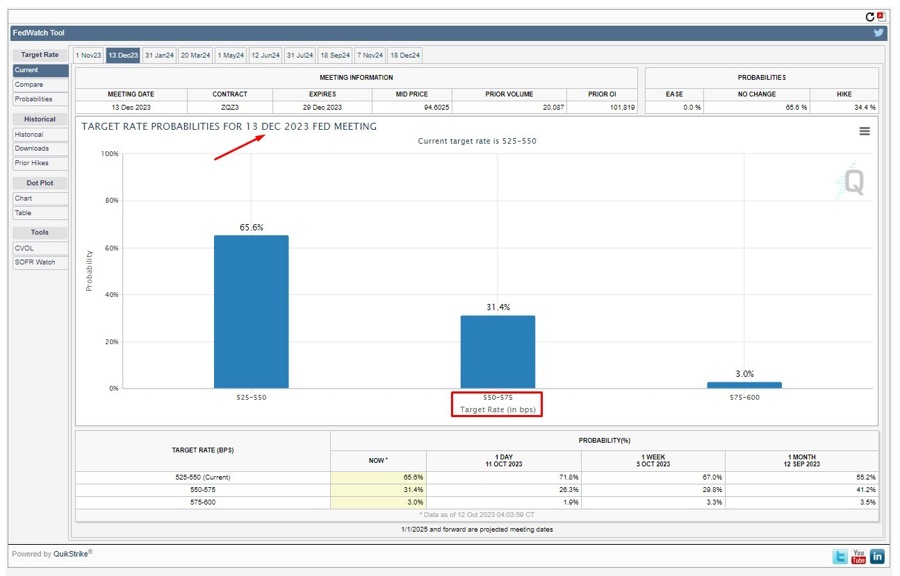The height and width of the screenshot is (576, 900).
Task: Open the Twitter bird icon in header
Action: coord(878,33)
